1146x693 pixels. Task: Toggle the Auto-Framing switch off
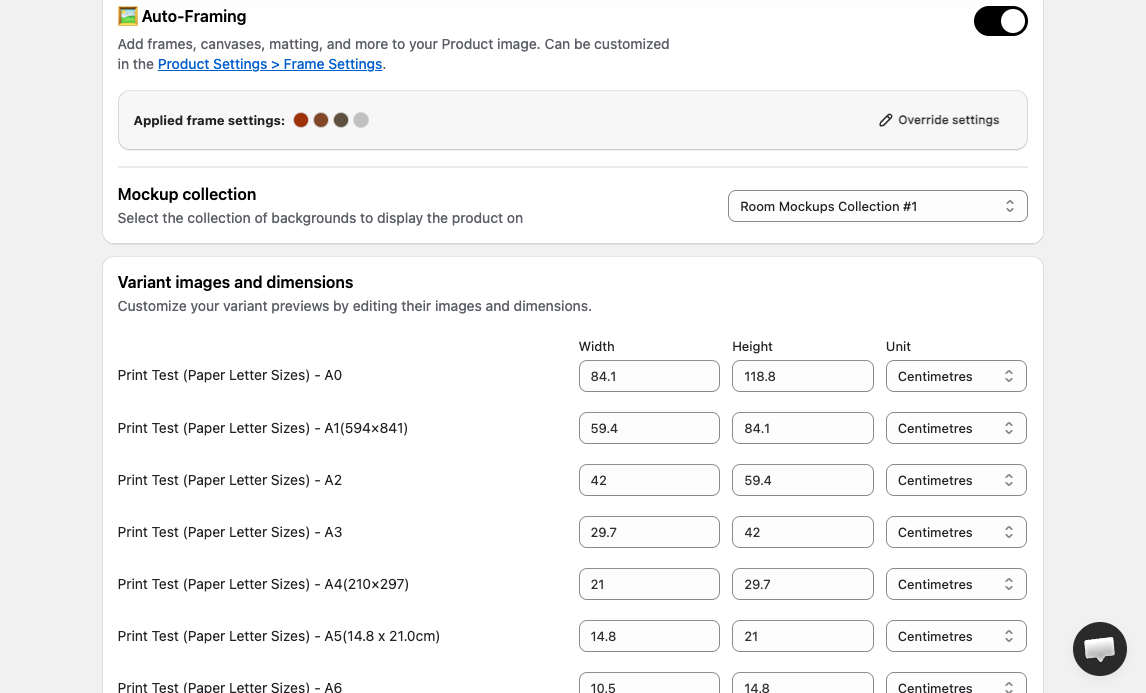(1001, 21)
